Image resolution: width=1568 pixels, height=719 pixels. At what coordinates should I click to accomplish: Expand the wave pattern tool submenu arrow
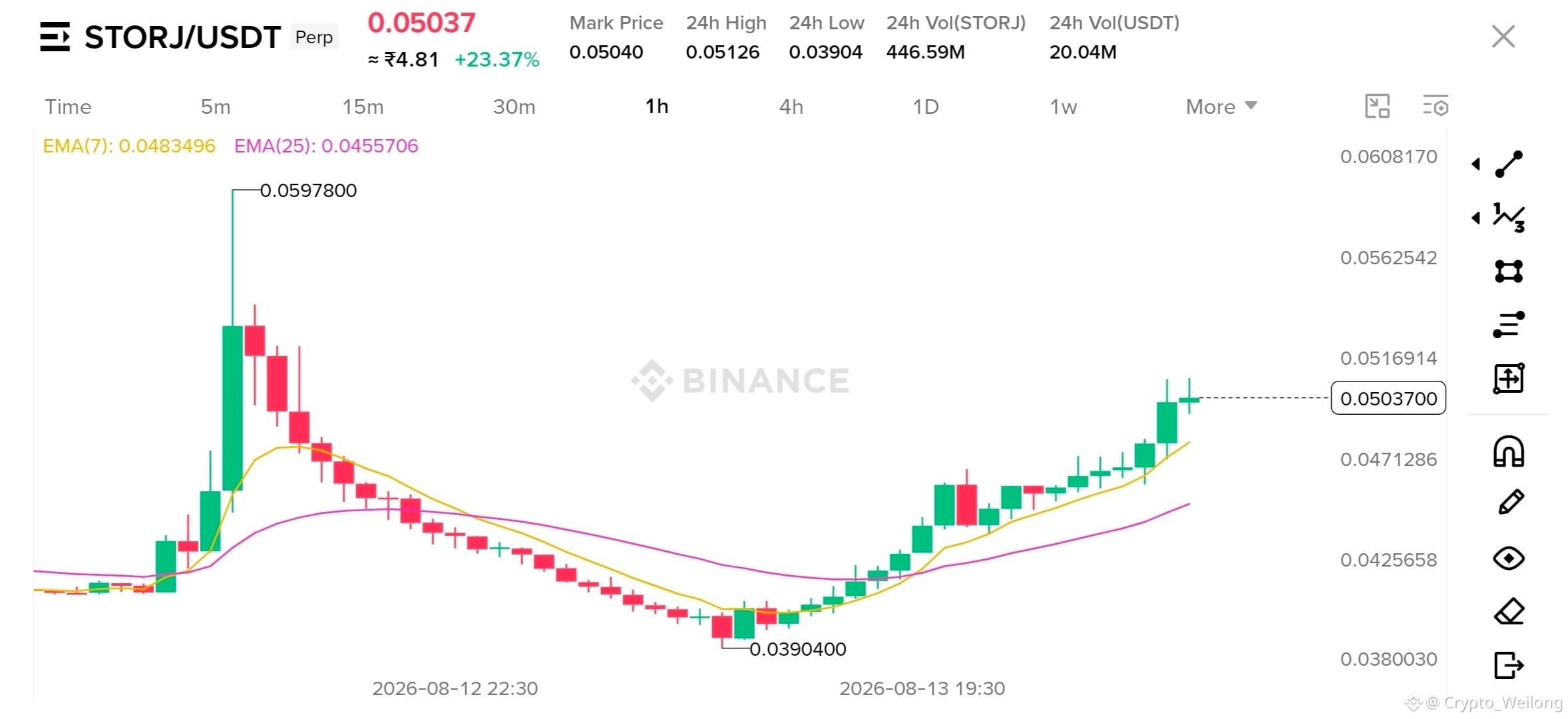[1475, 218]
